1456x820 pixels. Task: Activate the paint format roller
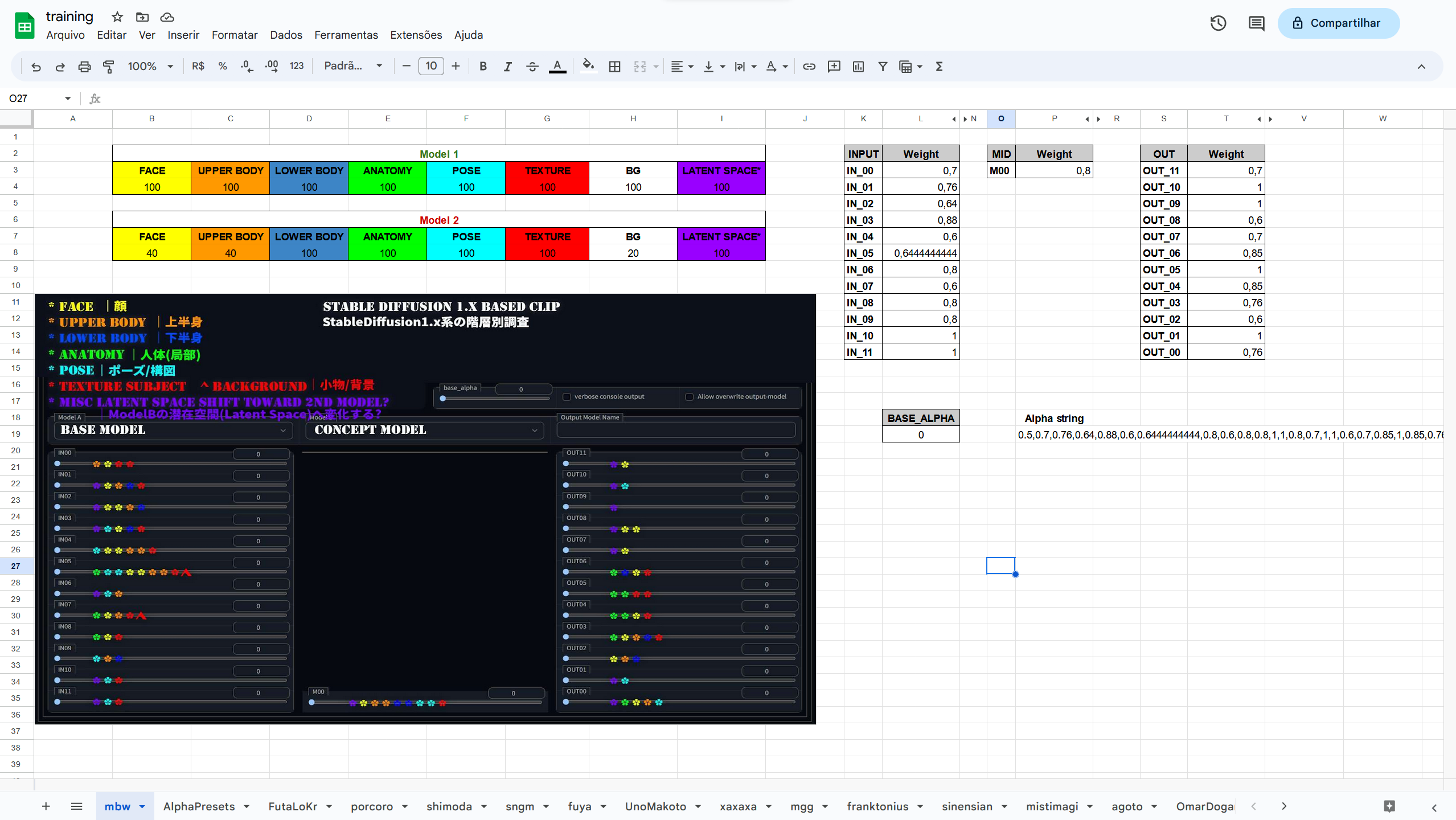click(108, 67)
